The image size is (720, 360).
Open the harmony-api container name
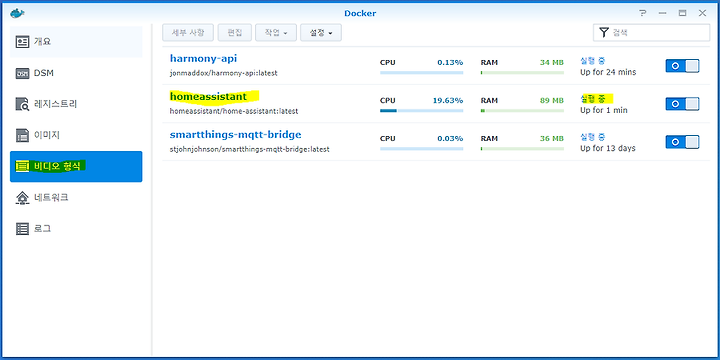point(203,58)
